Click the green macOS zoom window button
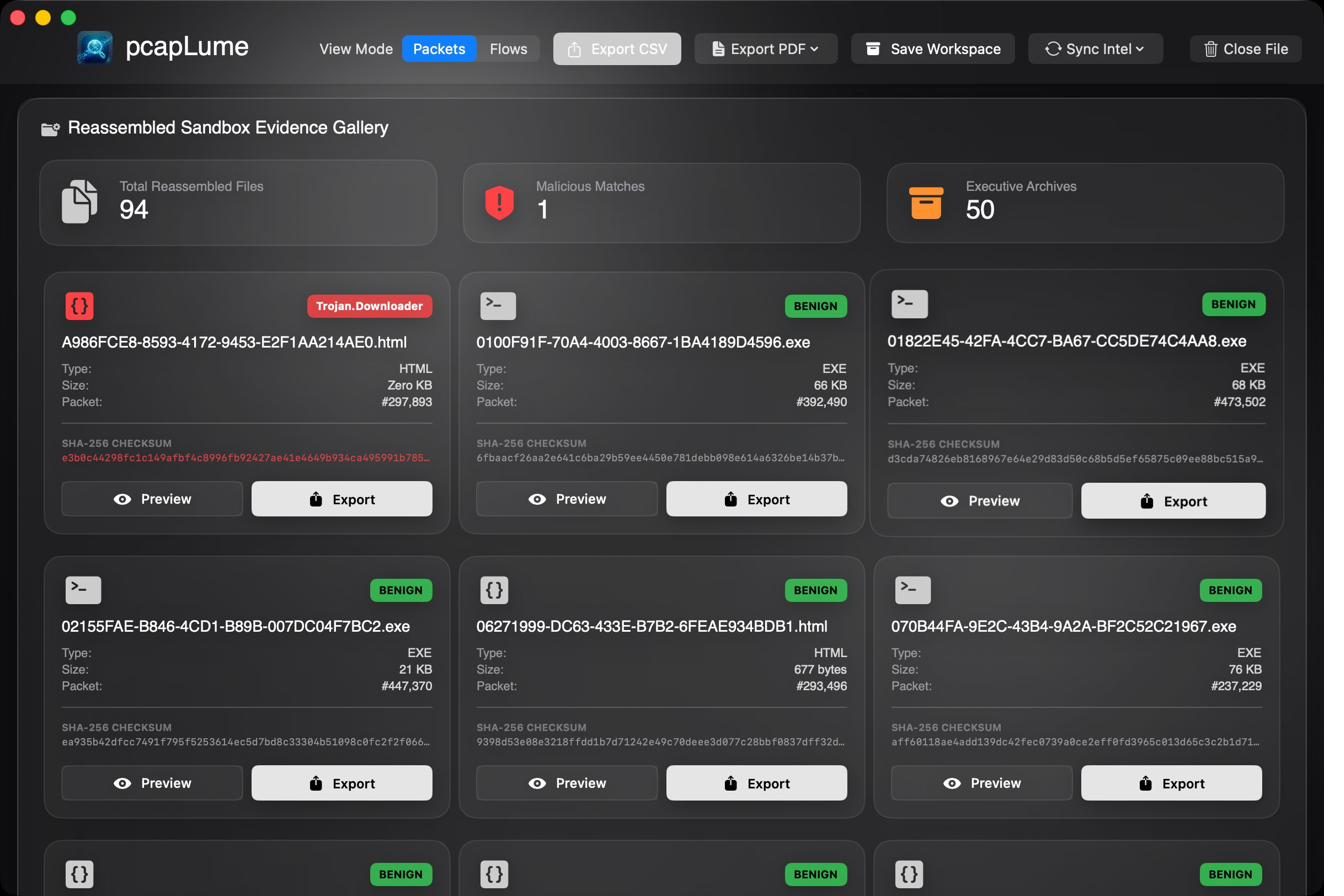The image size is (1344, 896). coord(68,17)
